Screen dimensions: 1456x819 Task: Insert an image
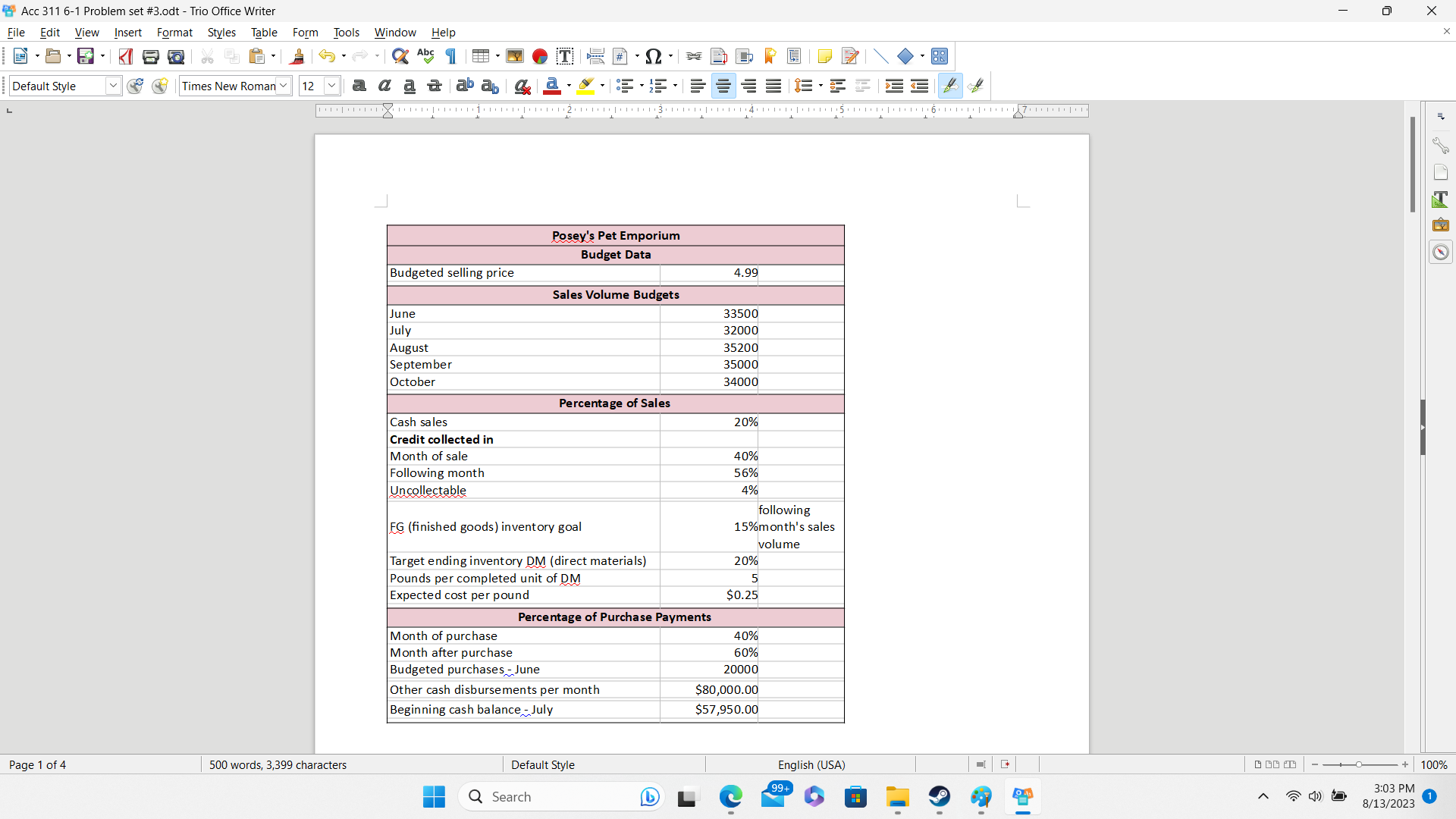coord(515,56)
